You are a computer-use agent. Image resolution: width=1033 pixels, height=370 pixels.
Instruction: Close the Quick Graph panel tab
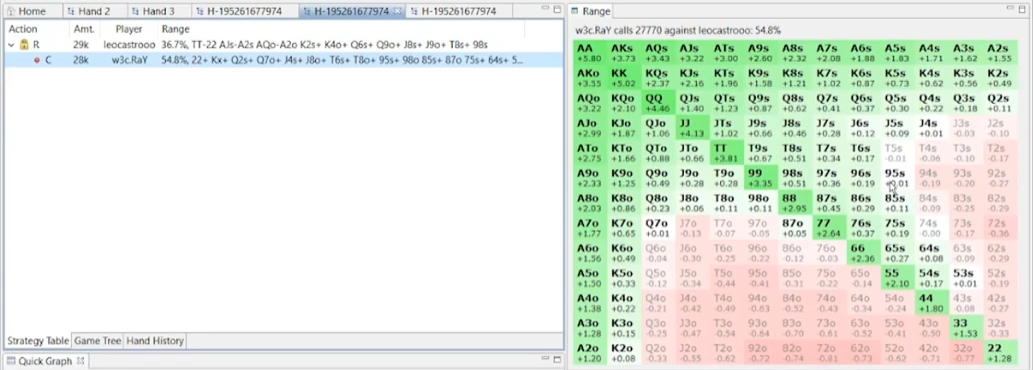(x=81, y=361)
